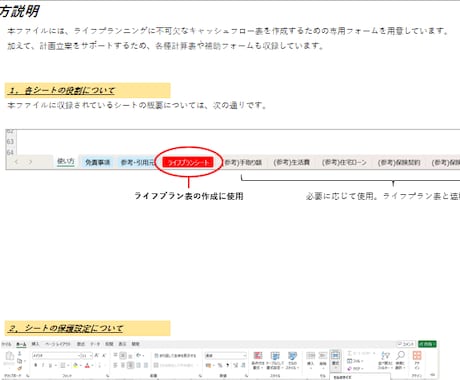This screenshot has height=380, width=460.
Task: Click the AutoSum sigma icon
Action: tap(349, 353)
